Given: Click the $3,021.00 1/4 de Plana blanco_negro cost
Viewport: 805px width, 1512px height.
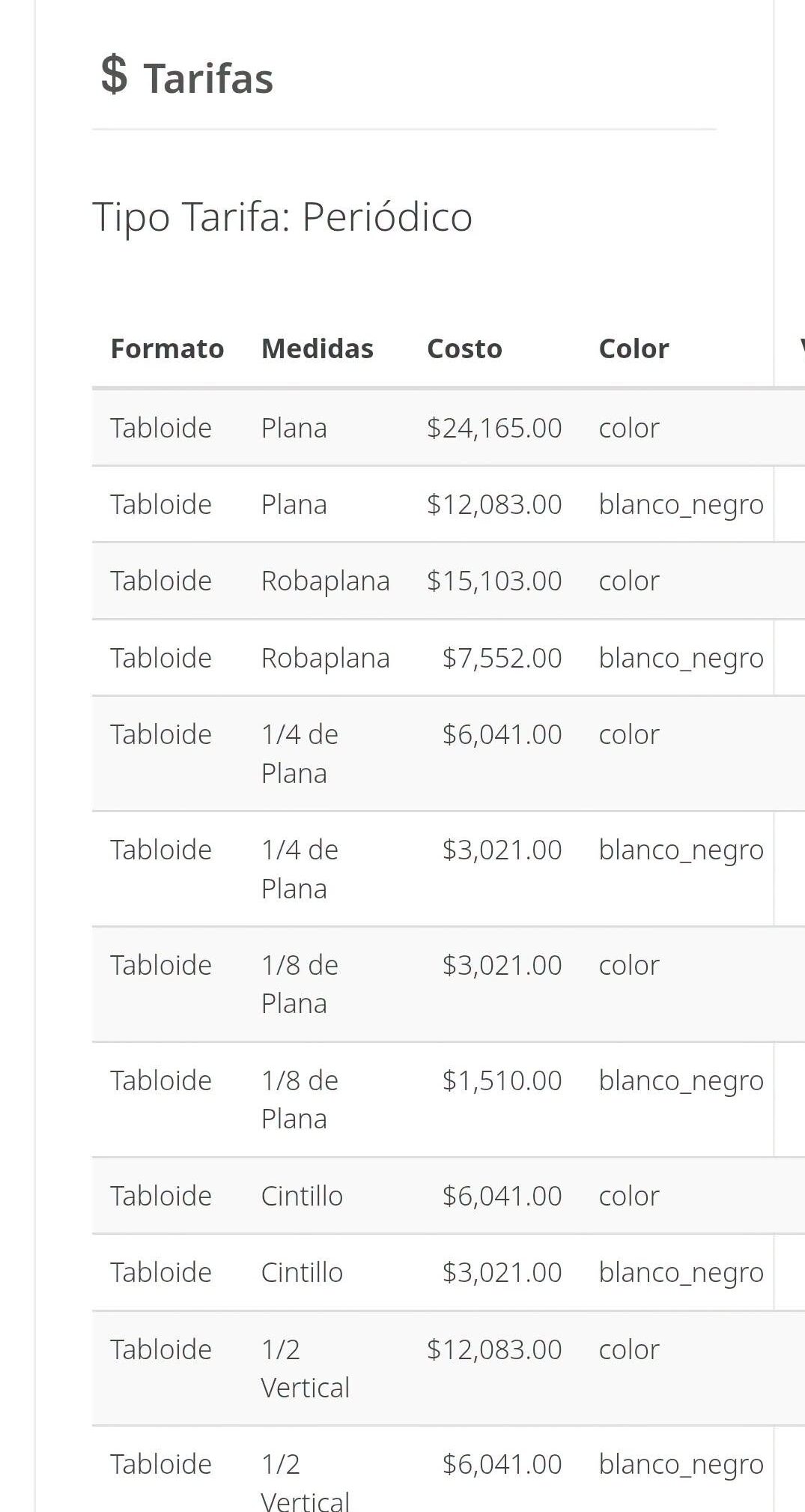Looking at the screenshot, I should click(502, 850).
